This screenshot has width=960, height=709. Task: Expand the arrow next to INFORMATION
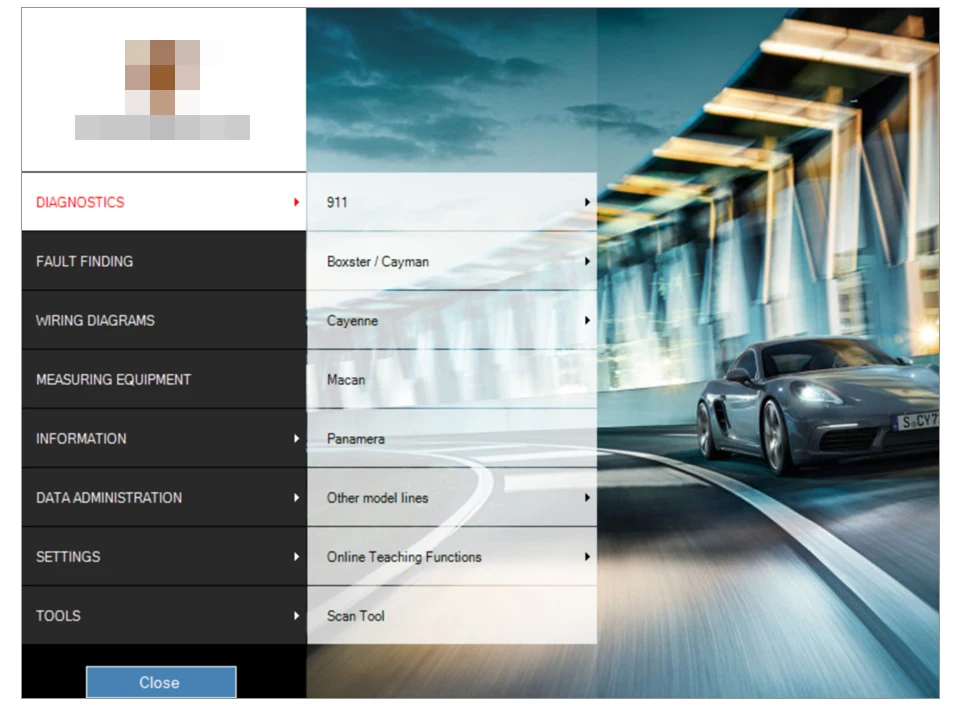coord(296,438)
